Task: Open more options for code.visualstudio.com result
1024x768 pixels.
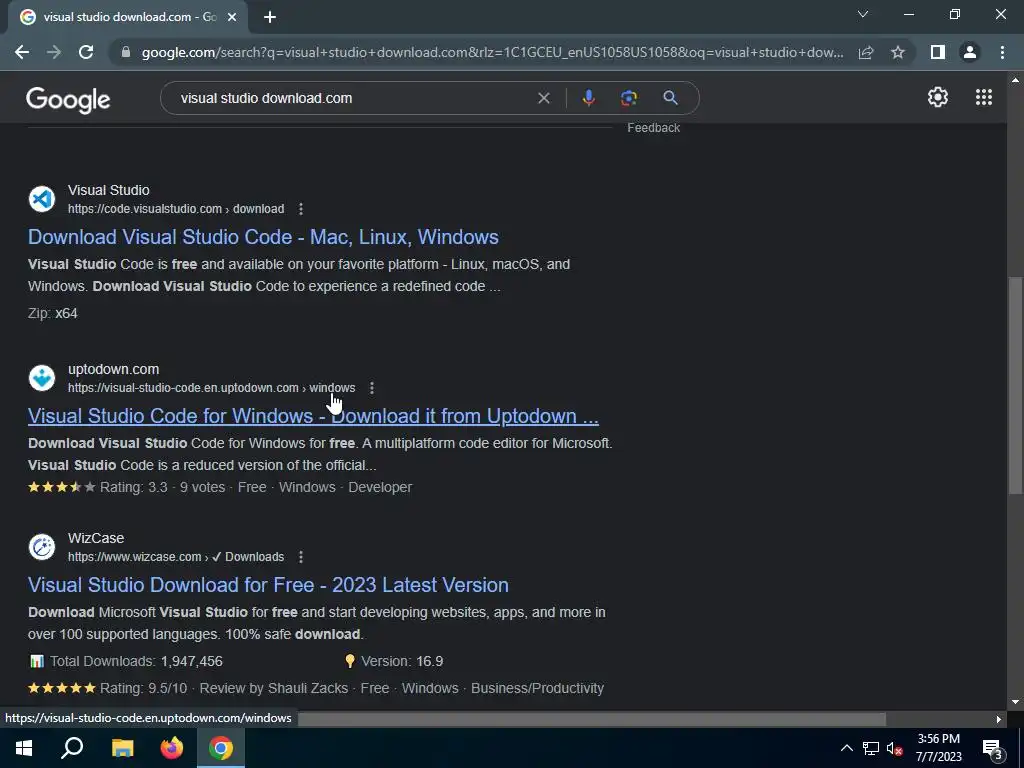Action: coord(300,209)
